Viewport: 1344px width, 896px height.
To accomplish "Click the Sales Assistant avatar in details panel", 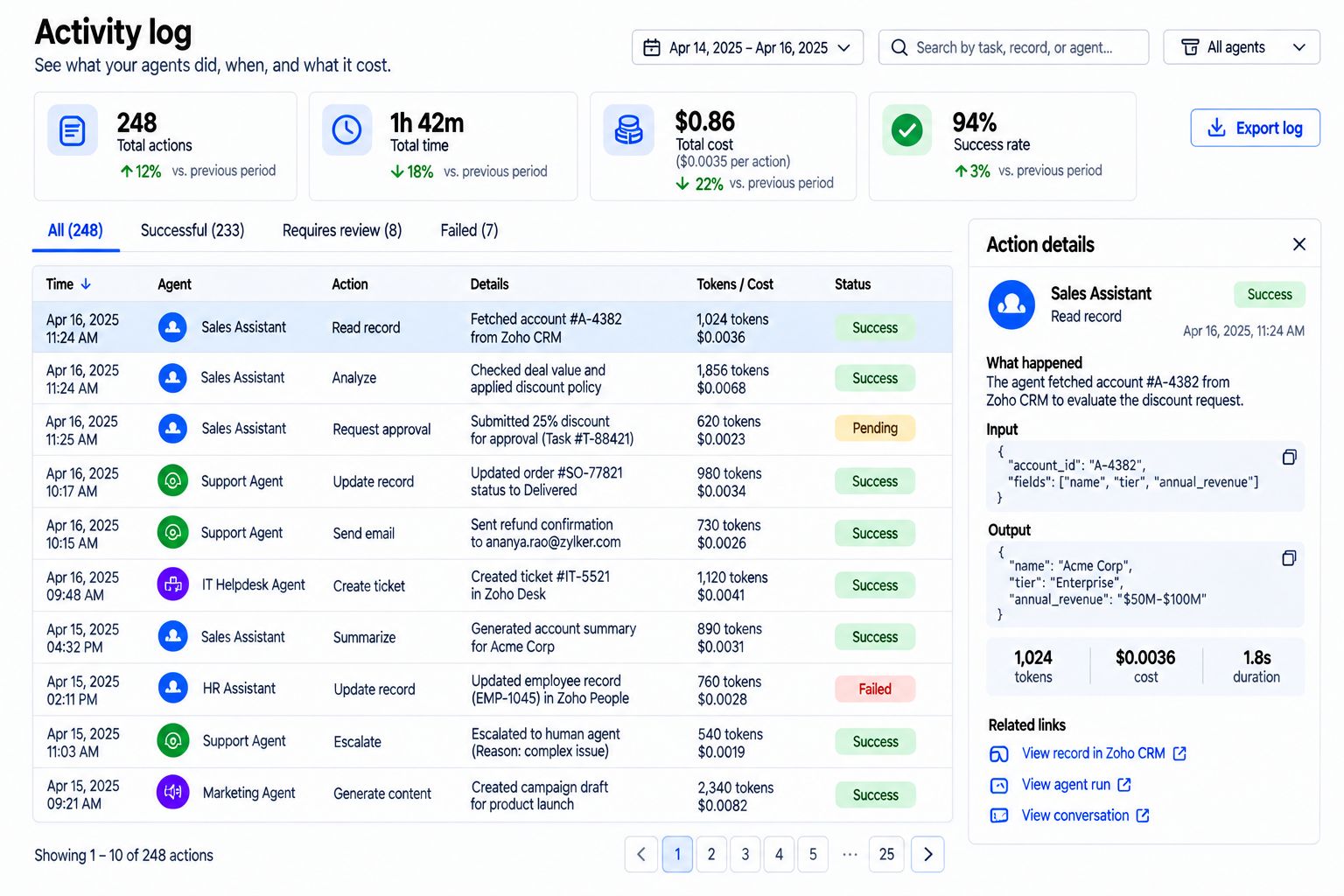I will point(1011,304).
